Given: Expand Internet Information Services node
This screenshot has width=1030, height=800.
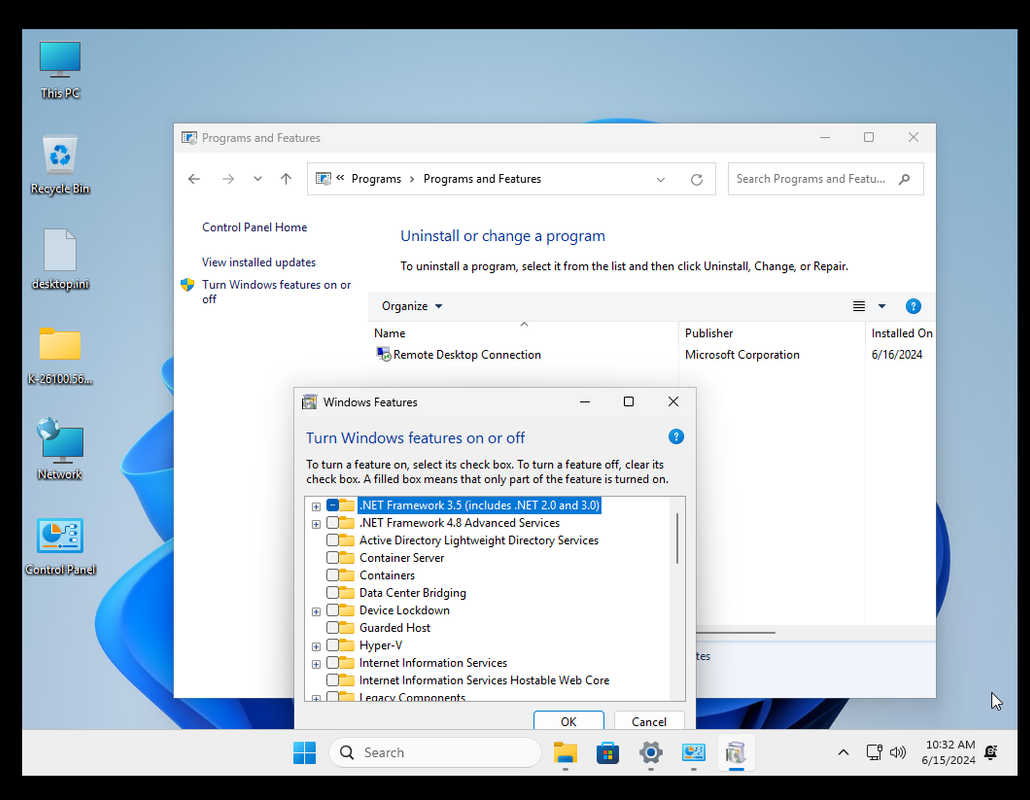Looking at the screenshot, I should tap(316, 664).
